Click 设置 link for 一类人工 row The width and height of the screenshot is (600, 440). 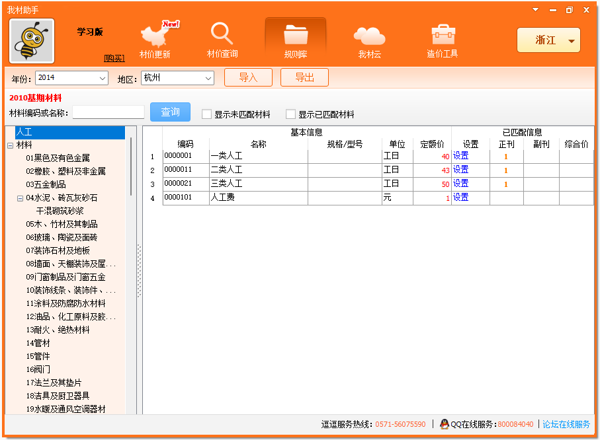click(x=460, y=156)
